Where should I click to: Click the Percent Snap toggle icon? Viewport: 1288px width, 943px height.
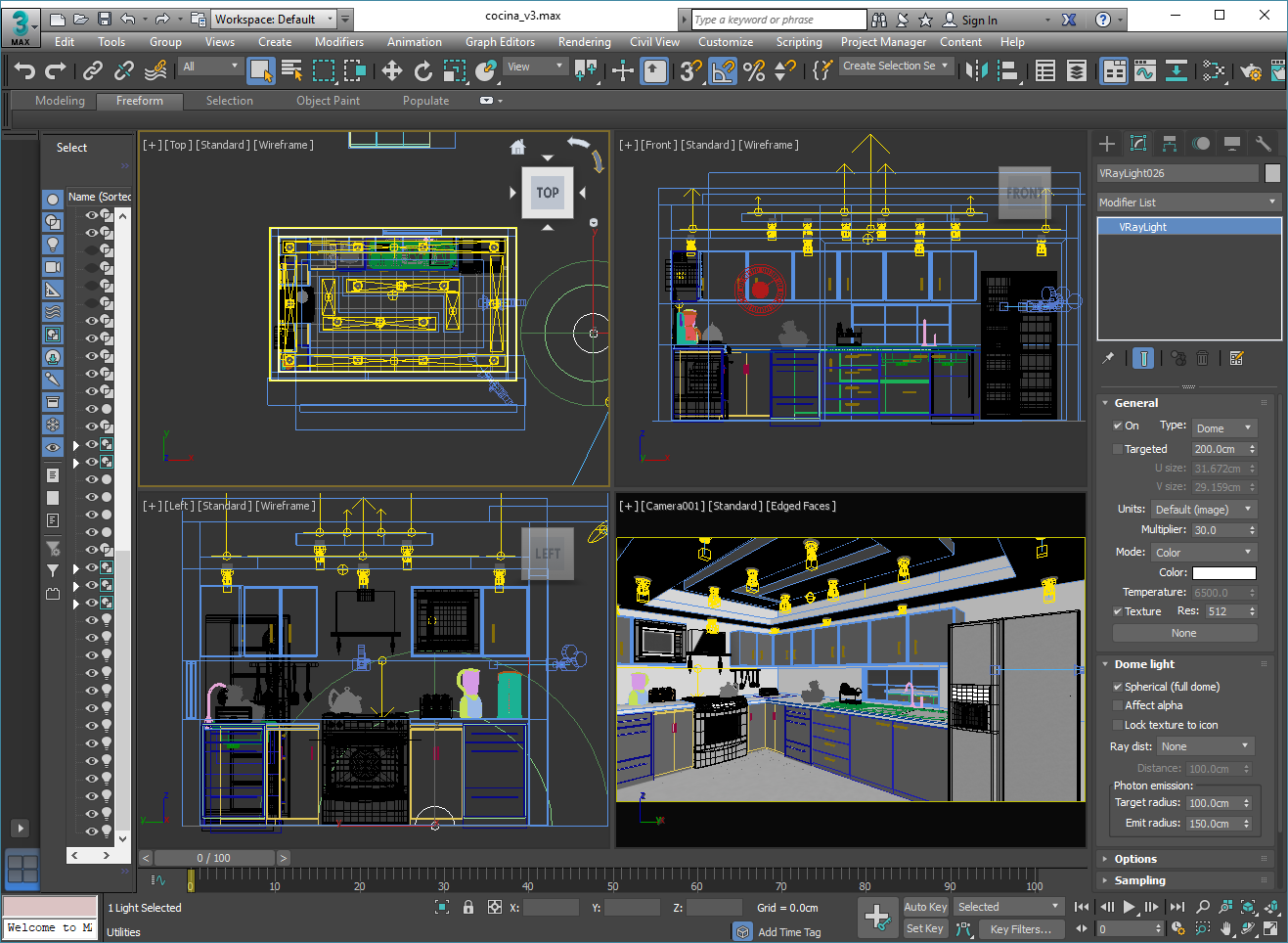pos(754,70)
